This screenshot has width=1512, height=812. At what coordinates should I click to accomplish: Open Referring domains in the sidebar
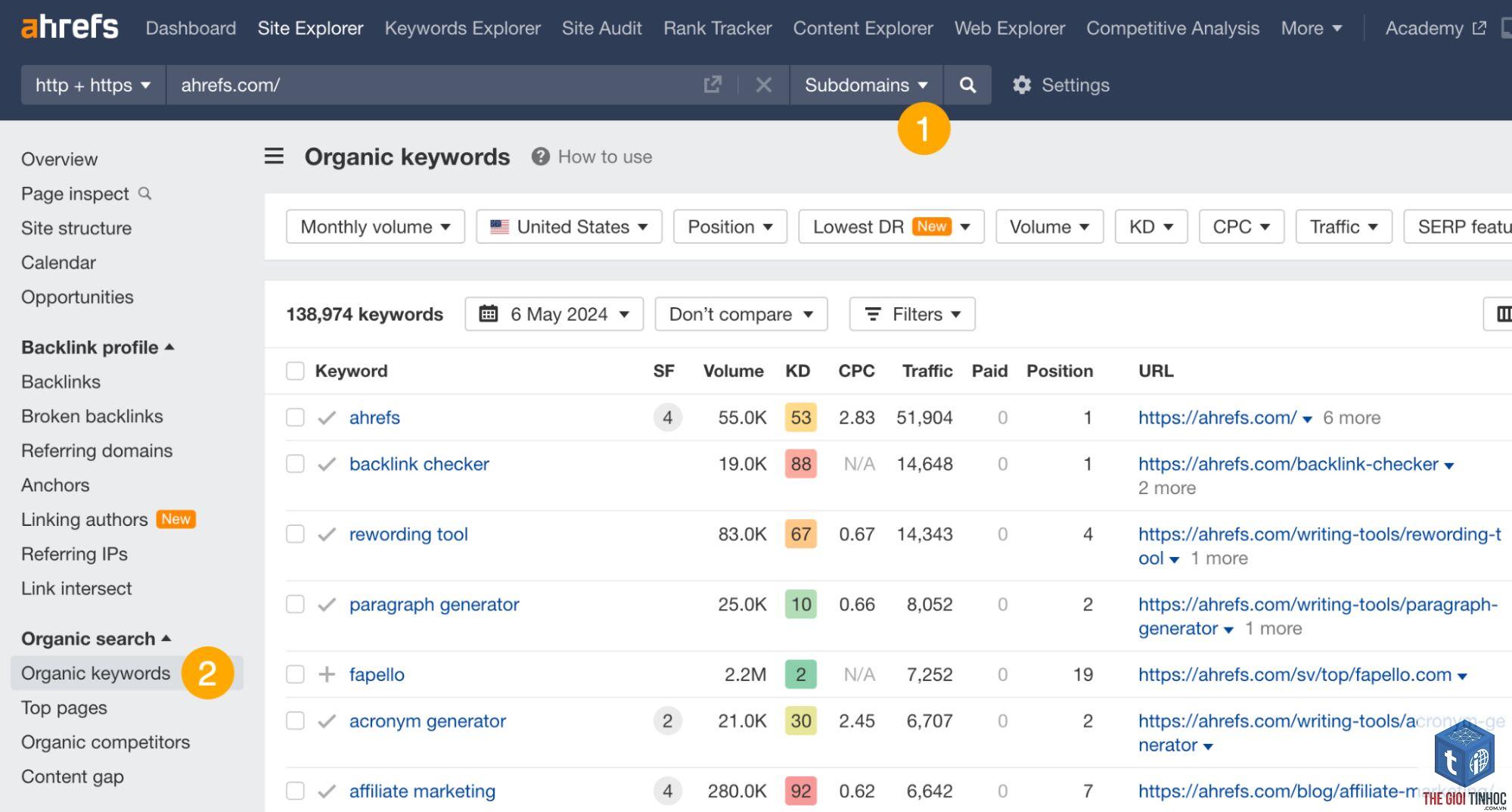click(x=97, y=450)
